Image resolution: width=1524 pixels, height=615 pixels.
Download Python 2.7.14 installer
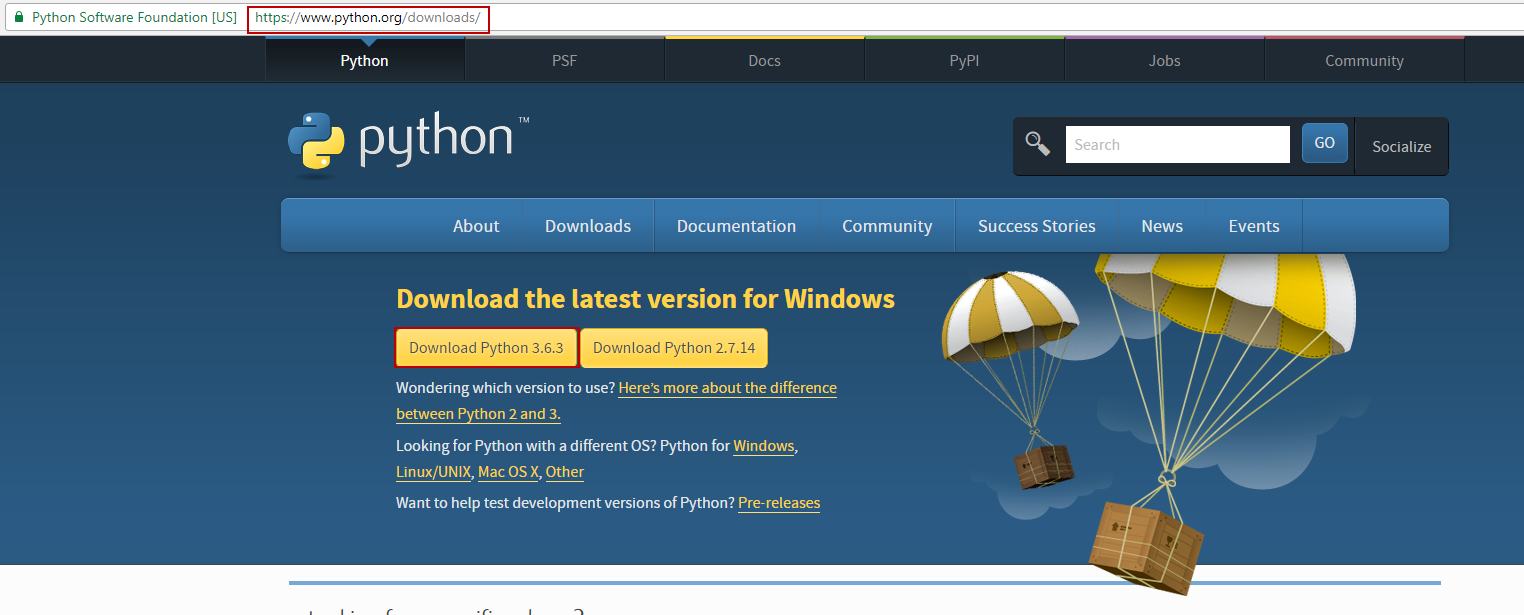click(674, 348)
